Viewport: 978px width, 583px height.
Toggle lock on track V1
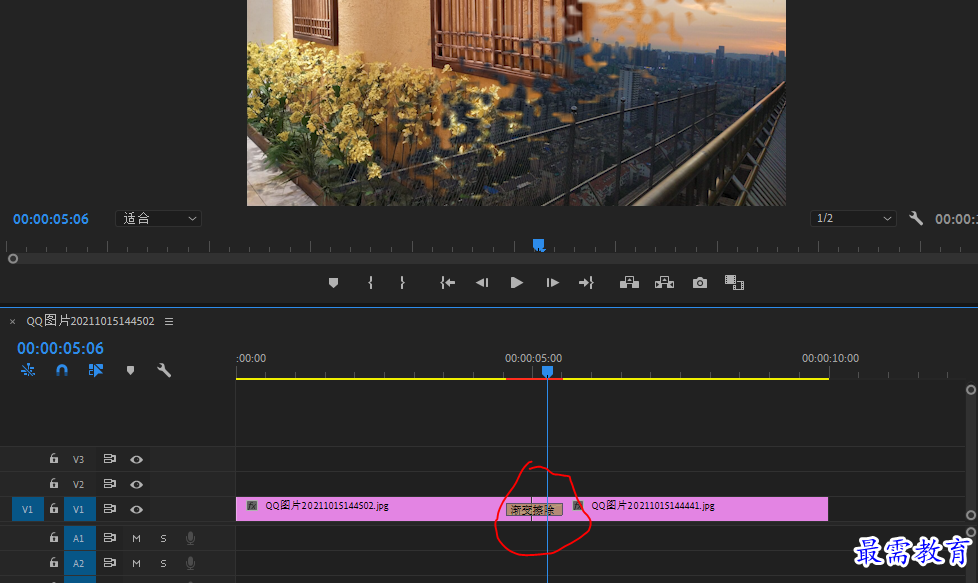coord(54,509)
